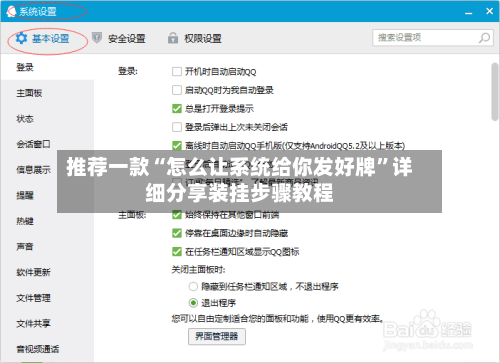Open 热键 settings in sidebar

[x=47, y=221]
